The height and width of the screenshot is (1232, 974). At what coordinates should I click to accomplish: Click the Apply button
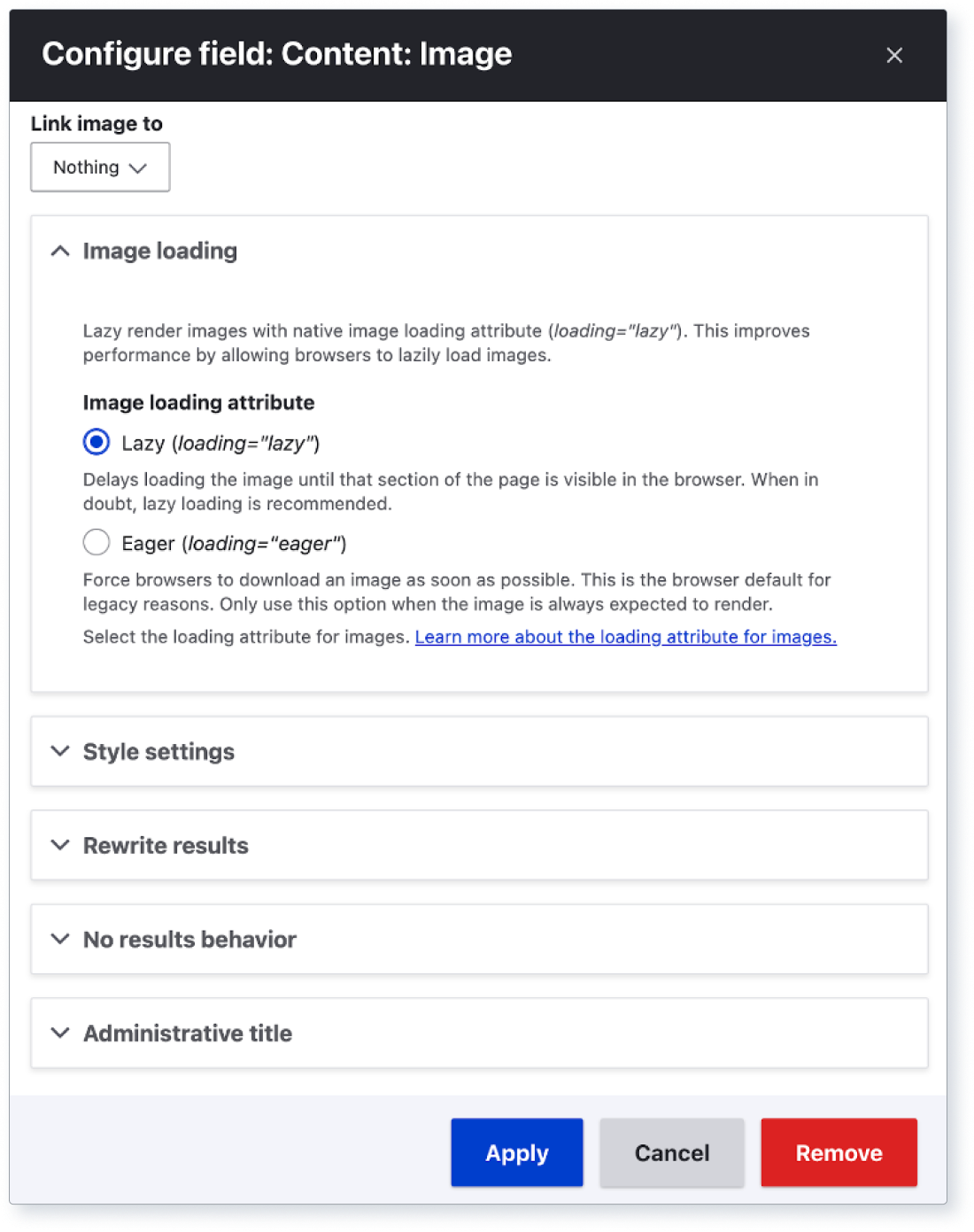[516, 1152]
